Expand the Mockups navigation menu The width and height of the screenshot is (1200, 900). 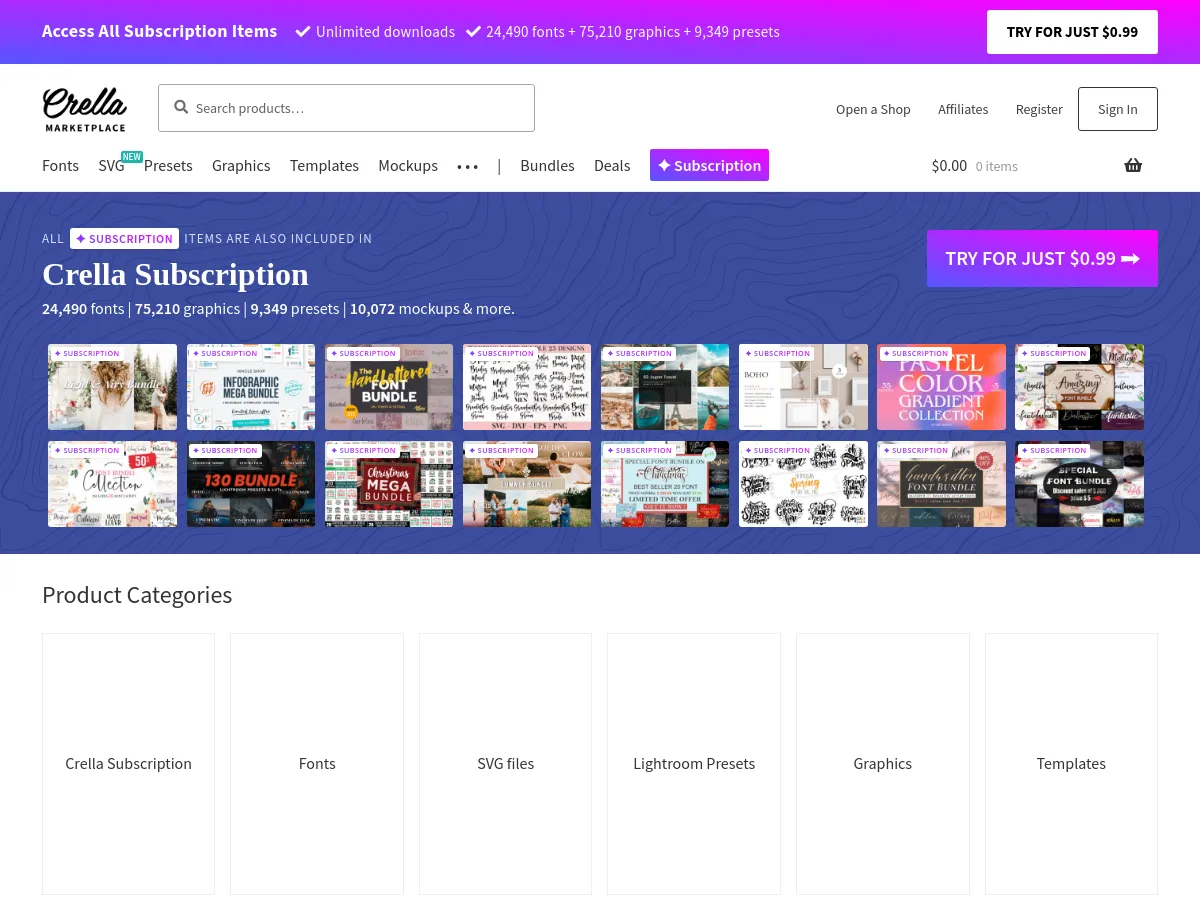point(408,165)
